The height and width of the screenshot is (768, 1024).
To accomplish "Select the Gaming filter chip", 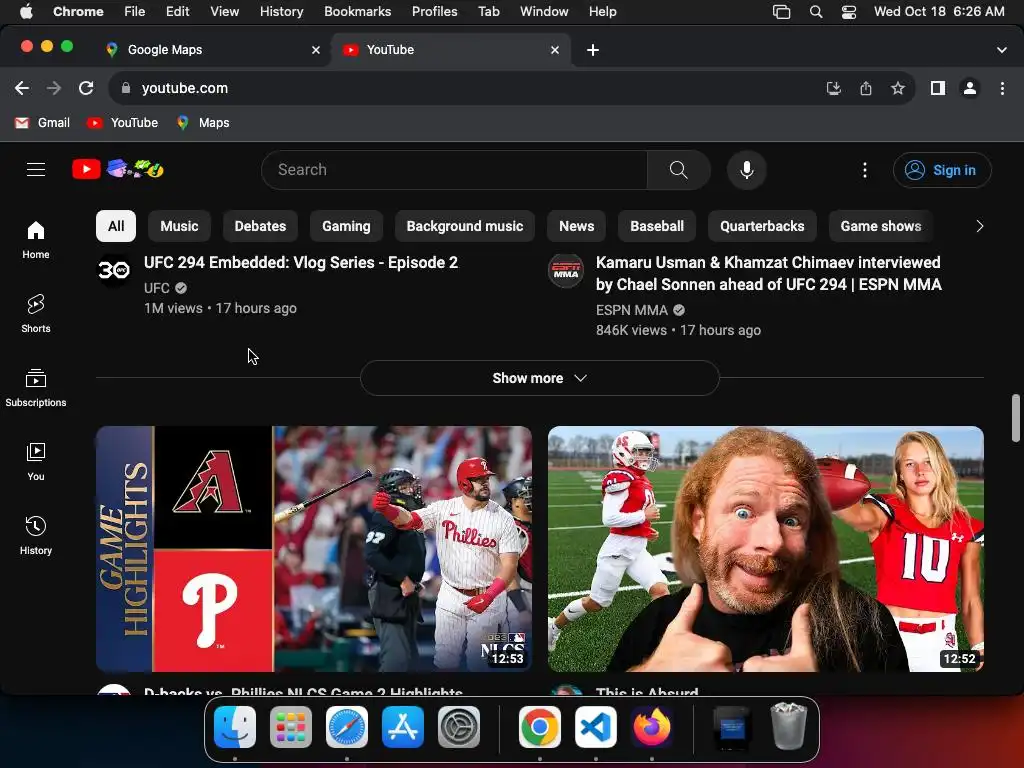I will (x=346, y=226).
